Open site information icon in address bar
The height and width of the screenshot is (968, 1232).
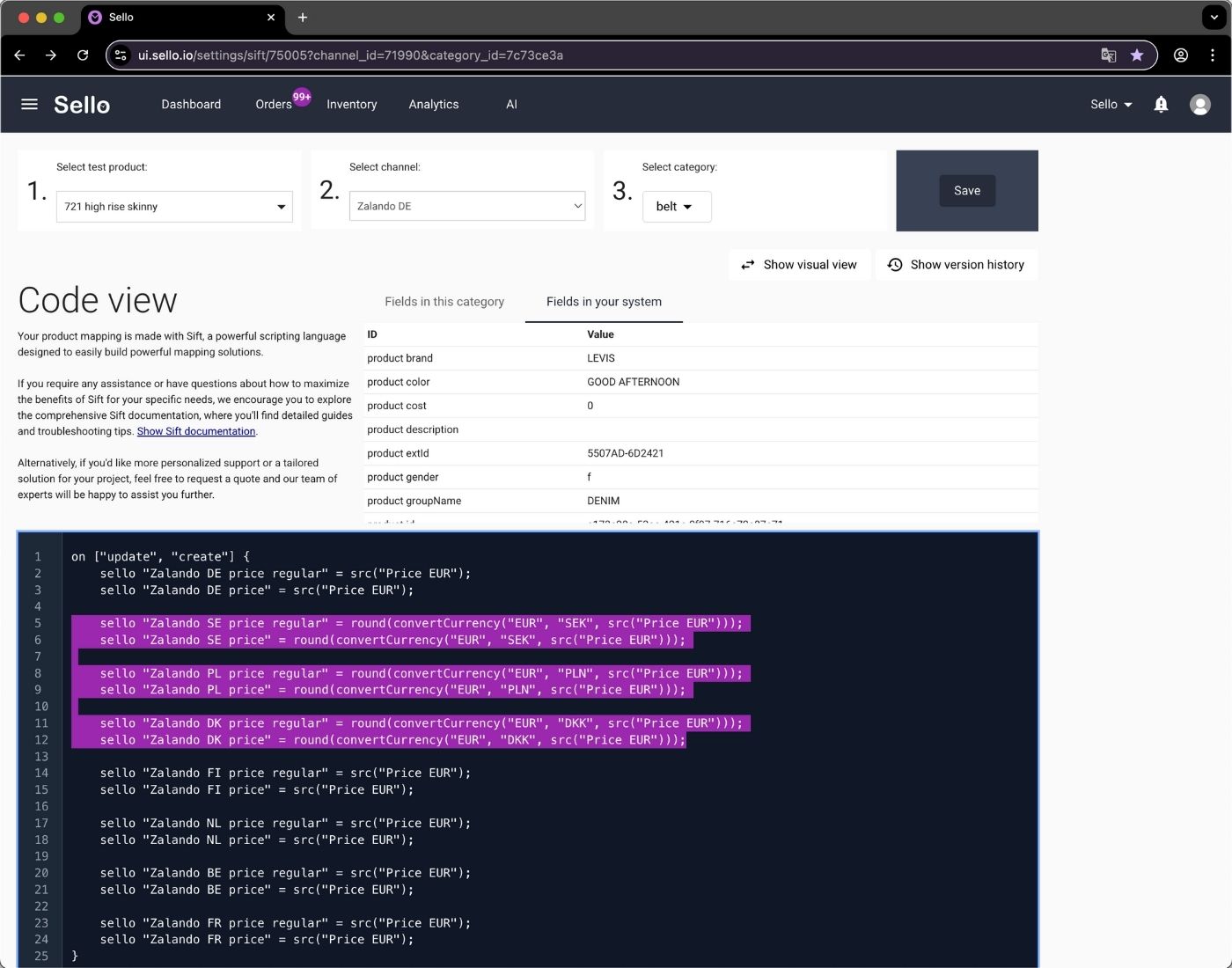(121, 55)
